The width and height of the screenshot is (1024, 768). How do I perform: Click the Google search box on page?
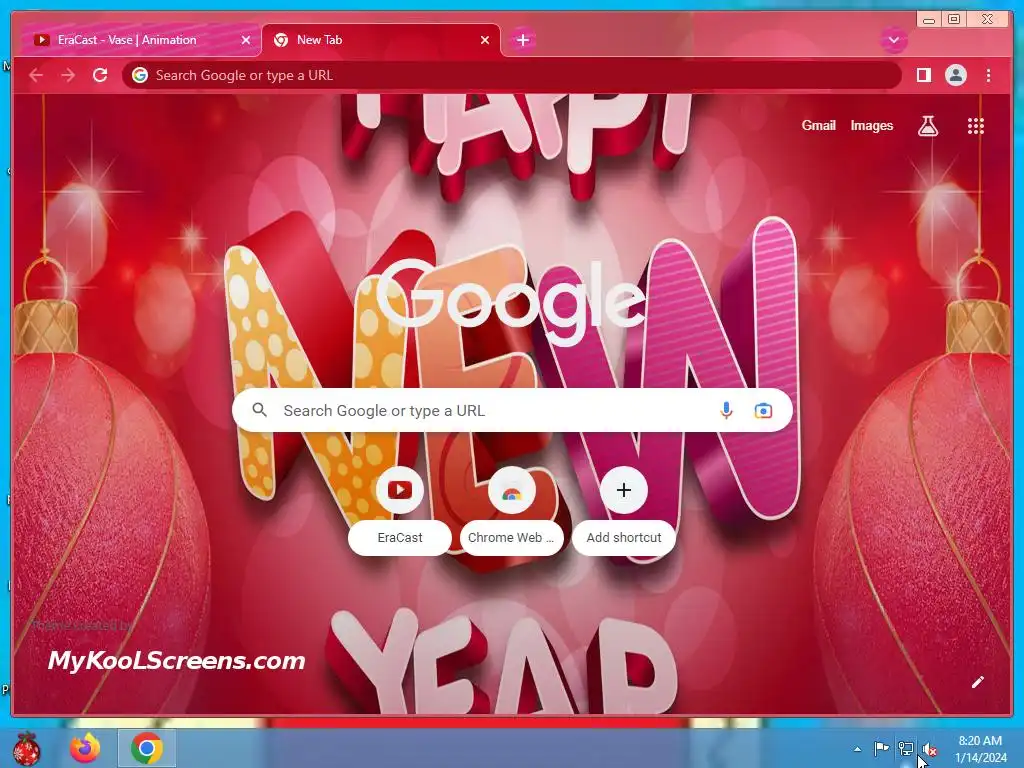point(512,410)
